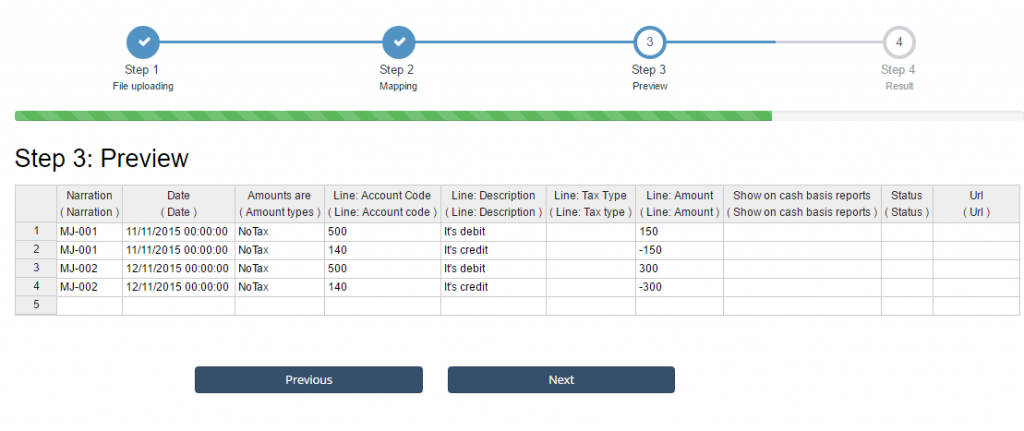1024x431 pixels.
Task: Select row 5 header
Action: pyautogui.click(x=36, y=305)
